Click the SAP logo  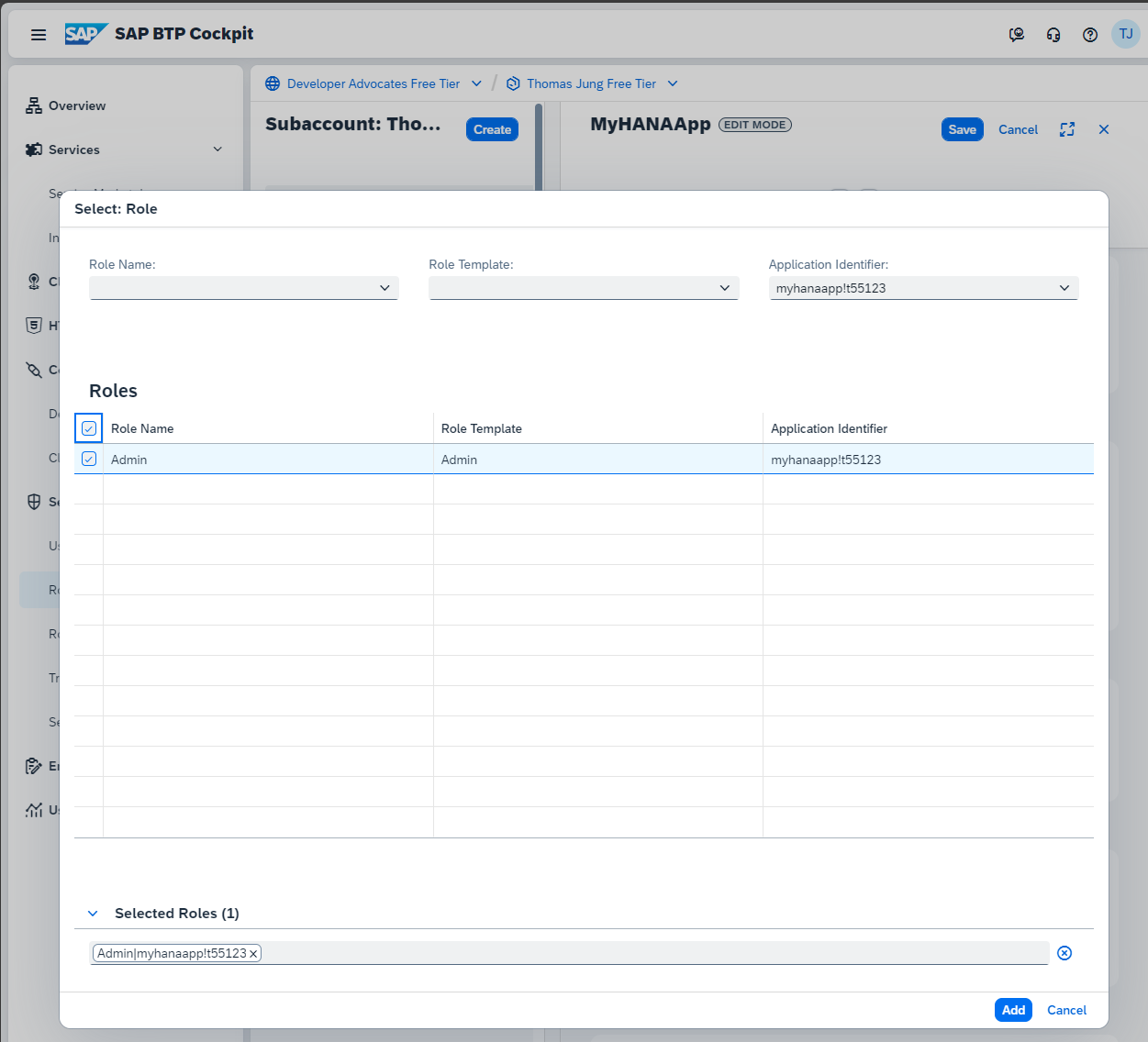(86, 34)
